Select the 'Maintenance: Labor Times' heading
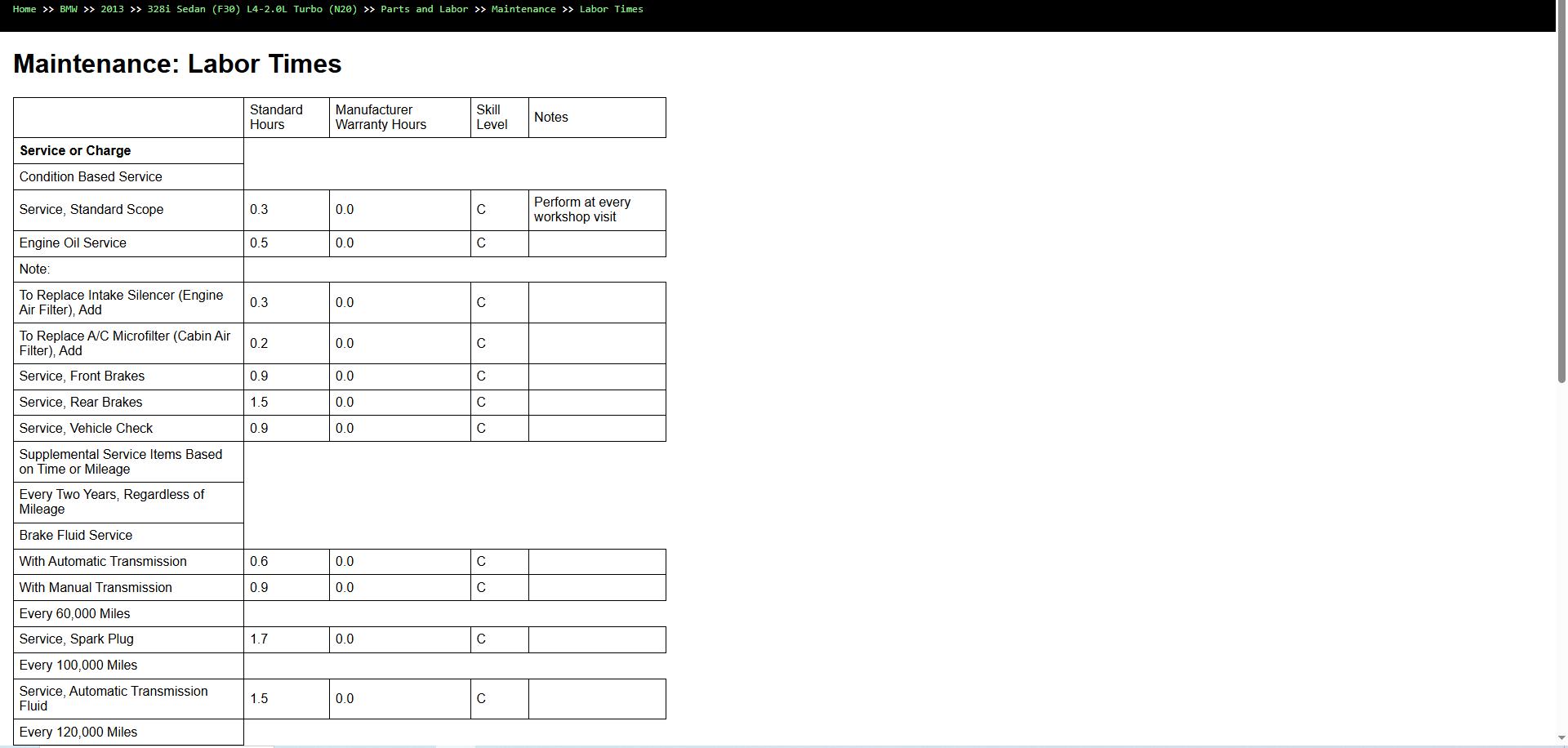This screenshot has height=748, width=1568. 177,64
